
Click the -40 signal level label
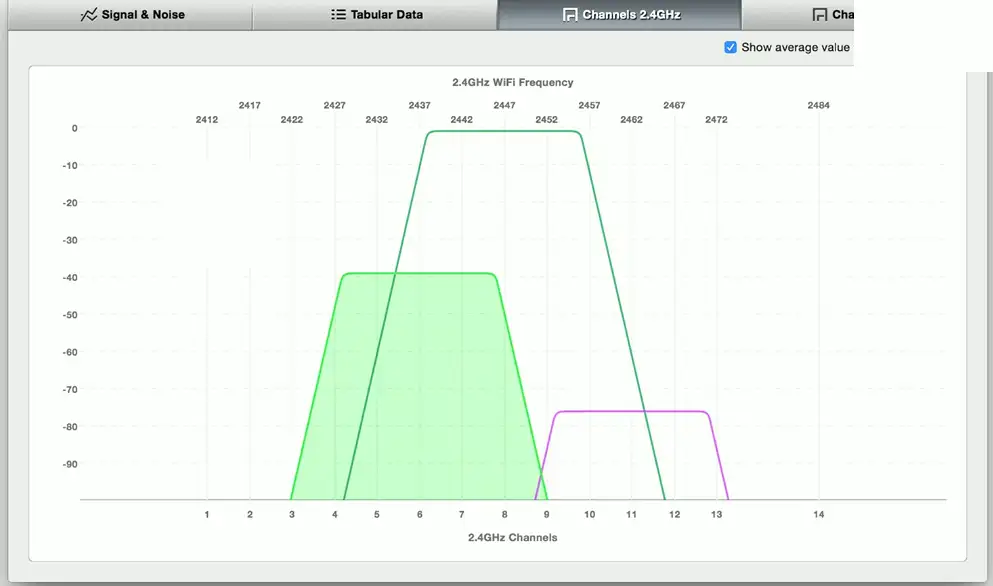pos(72,277)
